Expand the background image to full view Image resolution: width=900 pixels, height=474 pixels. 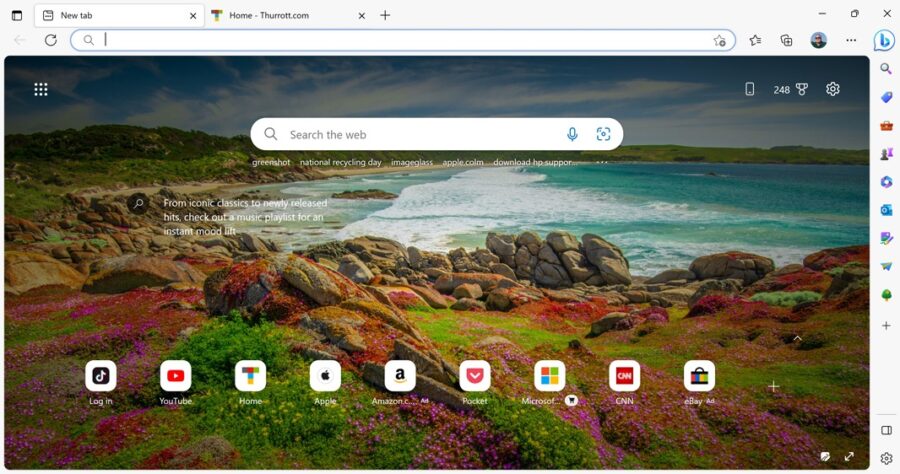pos(849,456)
